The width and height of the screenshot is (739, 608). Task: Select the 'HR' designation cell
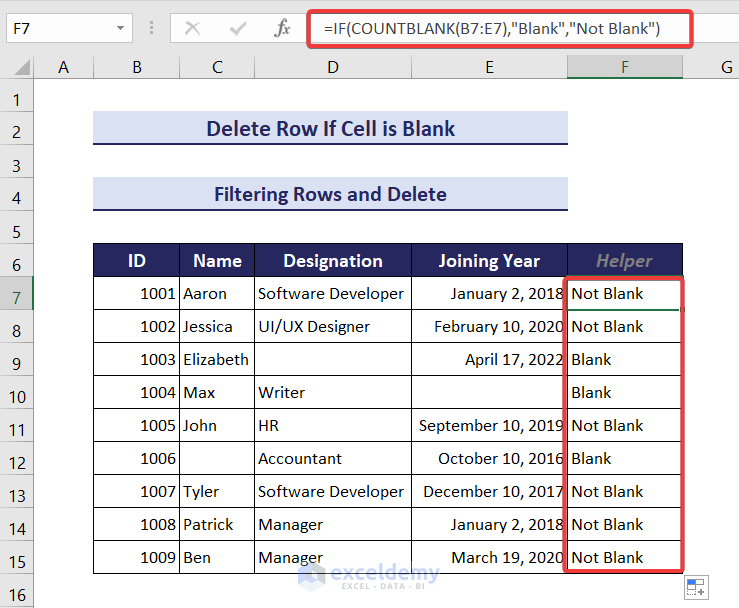(x=333, y=425)
